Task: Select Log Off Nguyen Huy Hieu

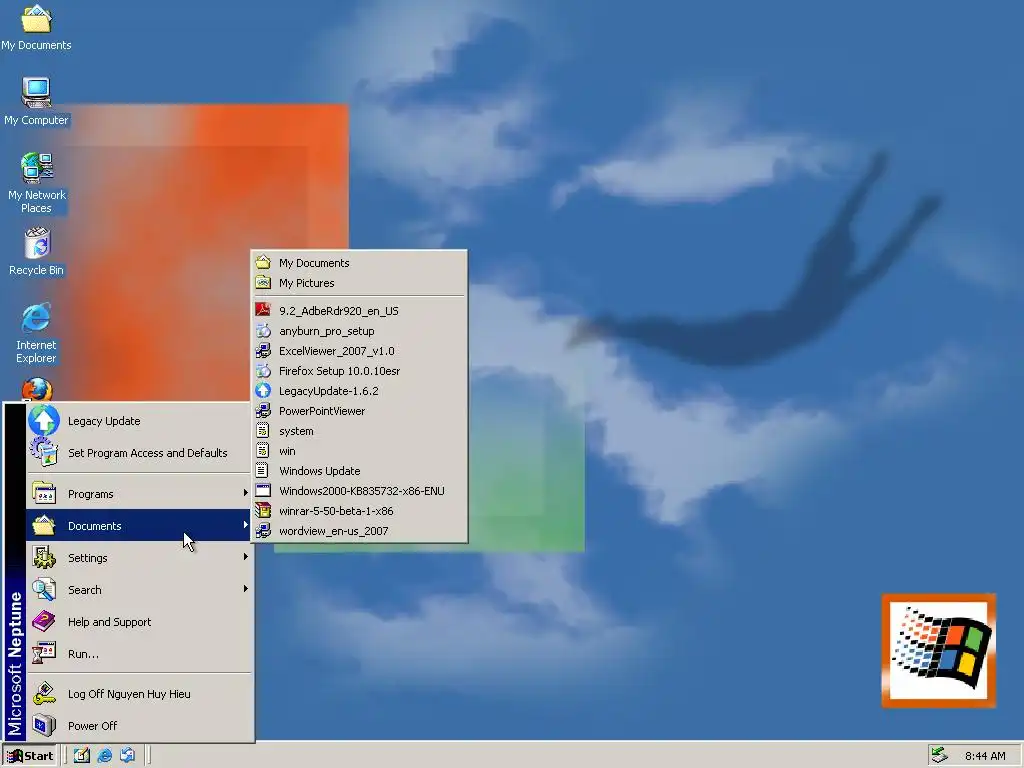Action: (138, 694)
